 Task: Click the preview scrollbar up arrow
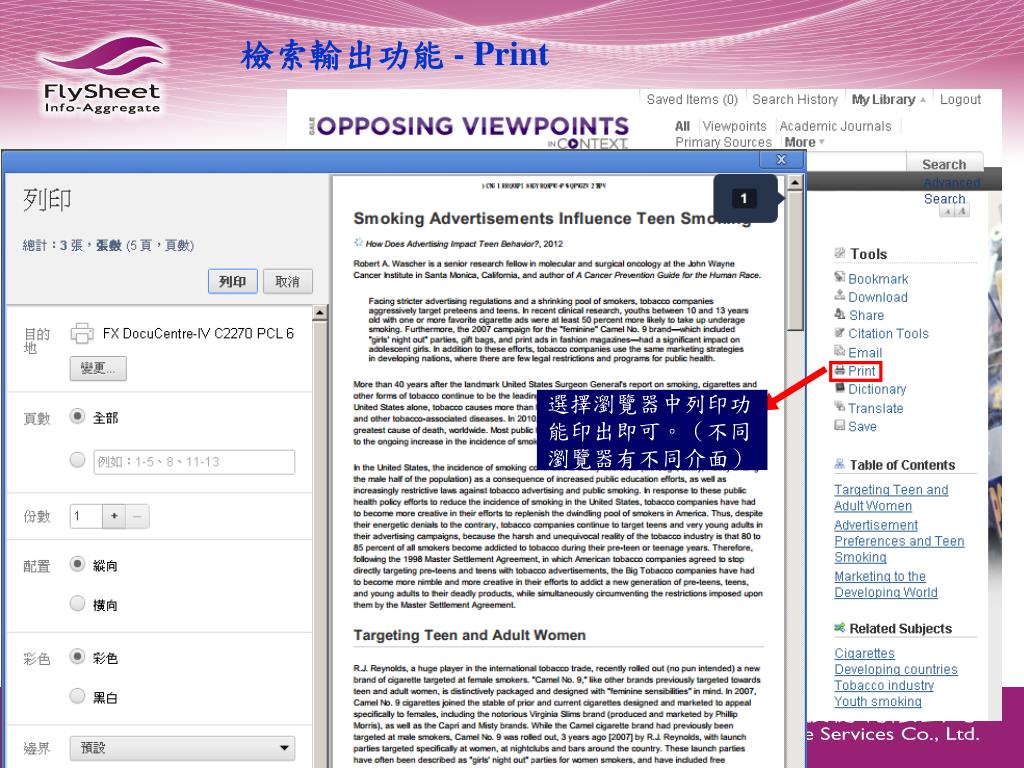795,183
